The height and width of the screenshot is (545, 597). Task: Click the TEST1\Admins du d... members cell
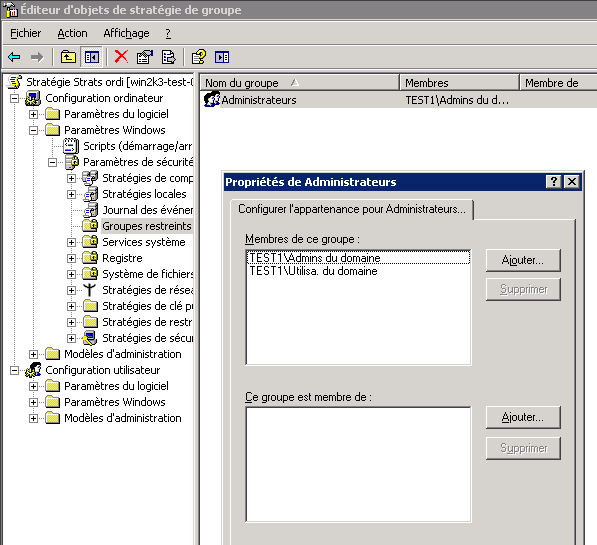coord(457,100)
